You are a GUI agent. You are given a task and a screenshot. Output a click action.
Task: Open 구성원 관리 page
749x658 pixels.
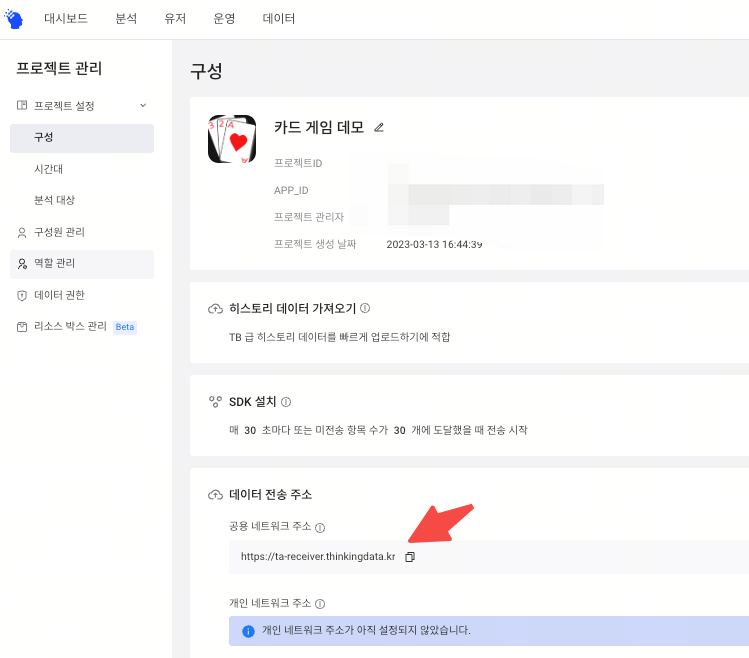(x=59, y=232)
